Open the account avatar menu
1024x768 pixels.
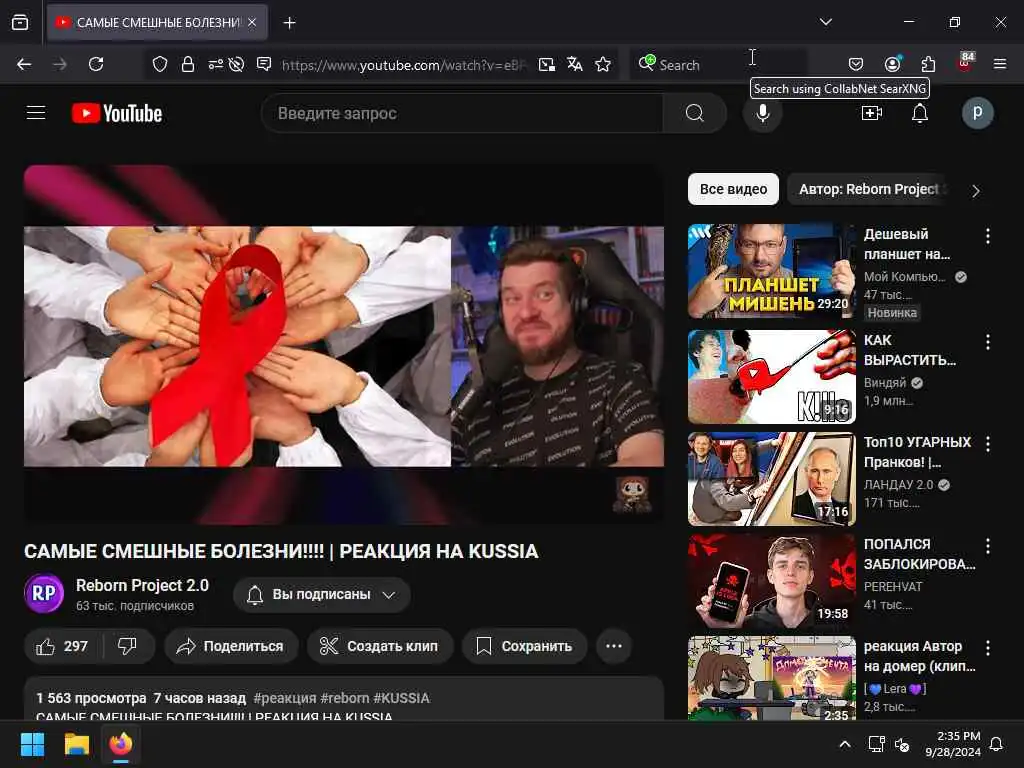(x=978, y=113)
